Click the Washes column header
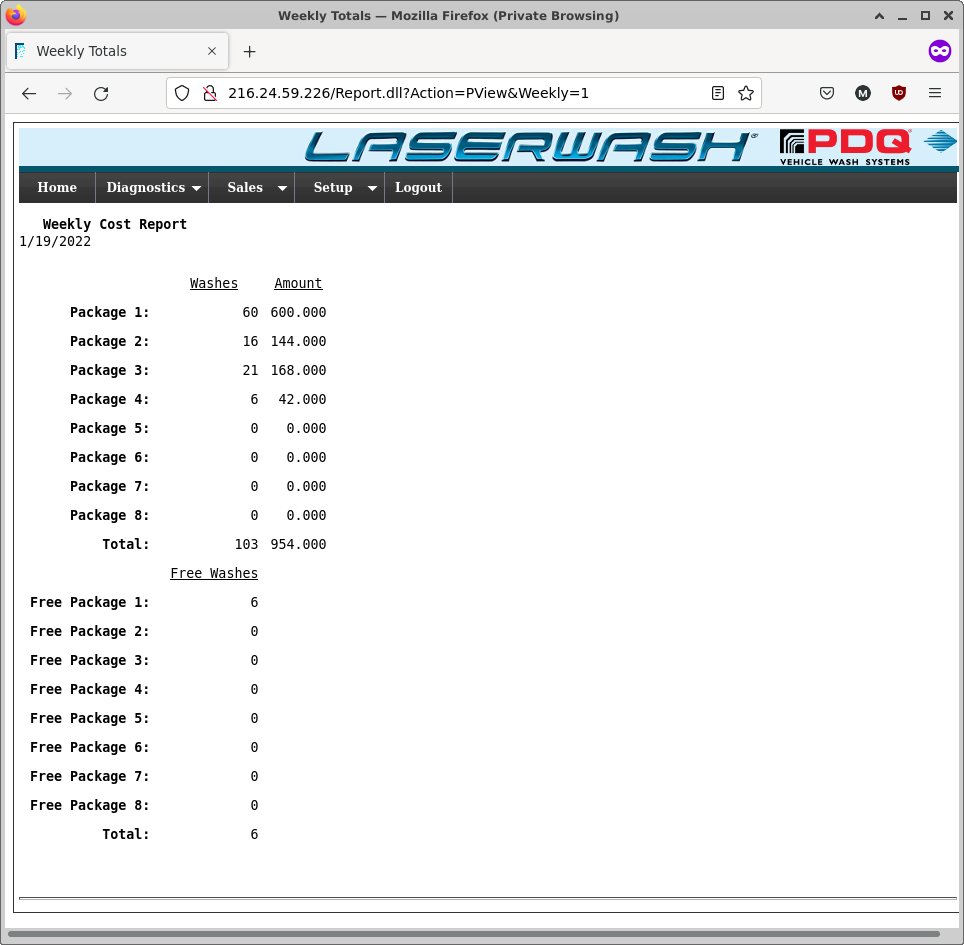 pos(213,283)
